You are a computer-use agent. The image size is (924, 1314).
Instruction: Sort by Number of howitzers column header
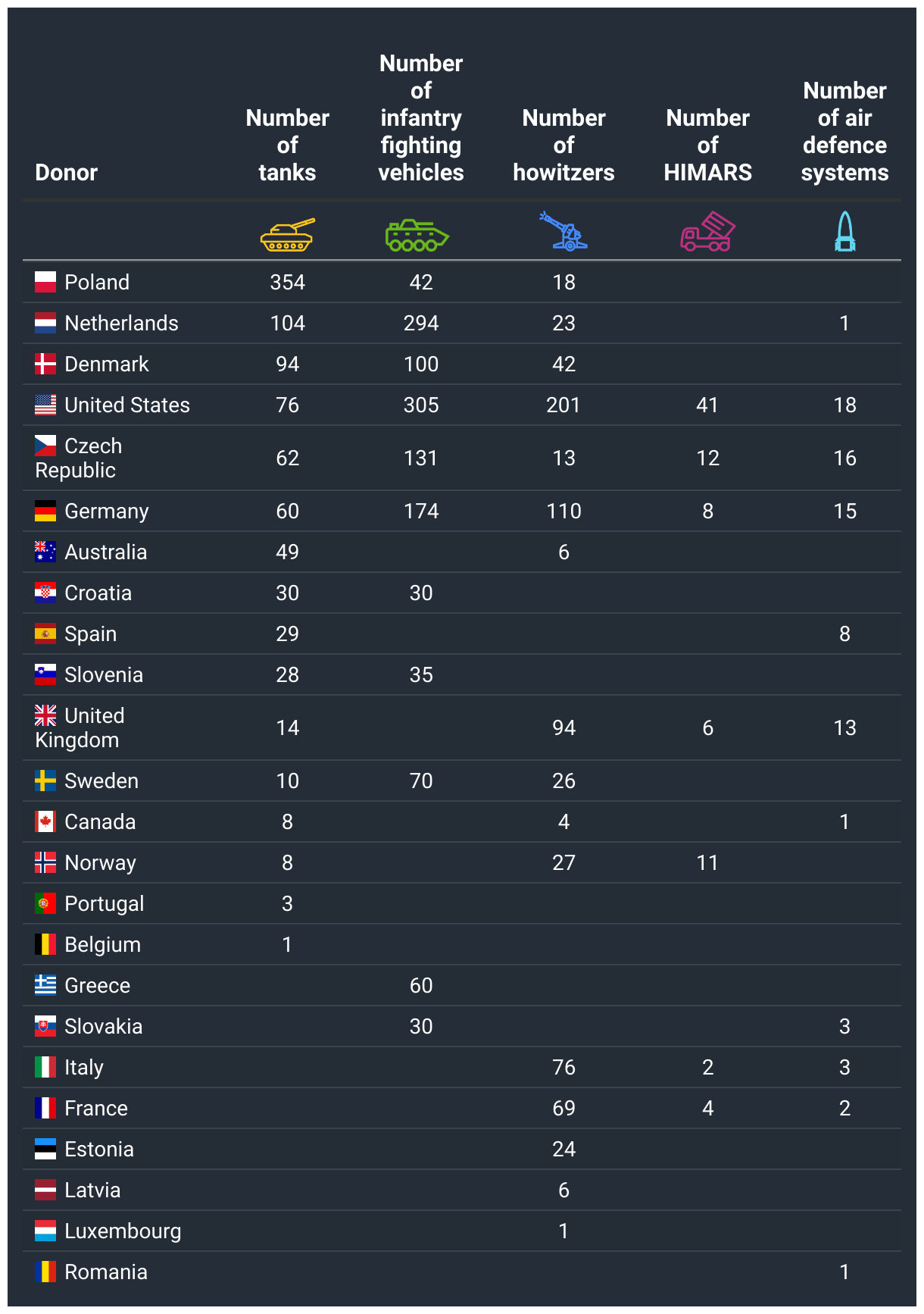pyautogui.click(x=563, y=145)
